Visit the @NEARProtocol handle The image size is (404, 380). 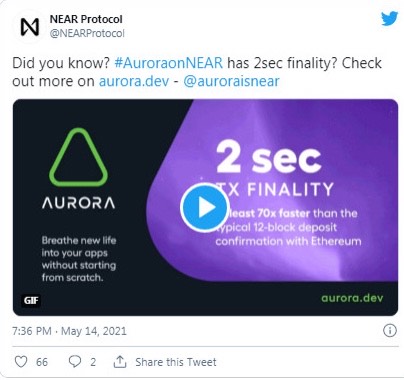(87, 33)
